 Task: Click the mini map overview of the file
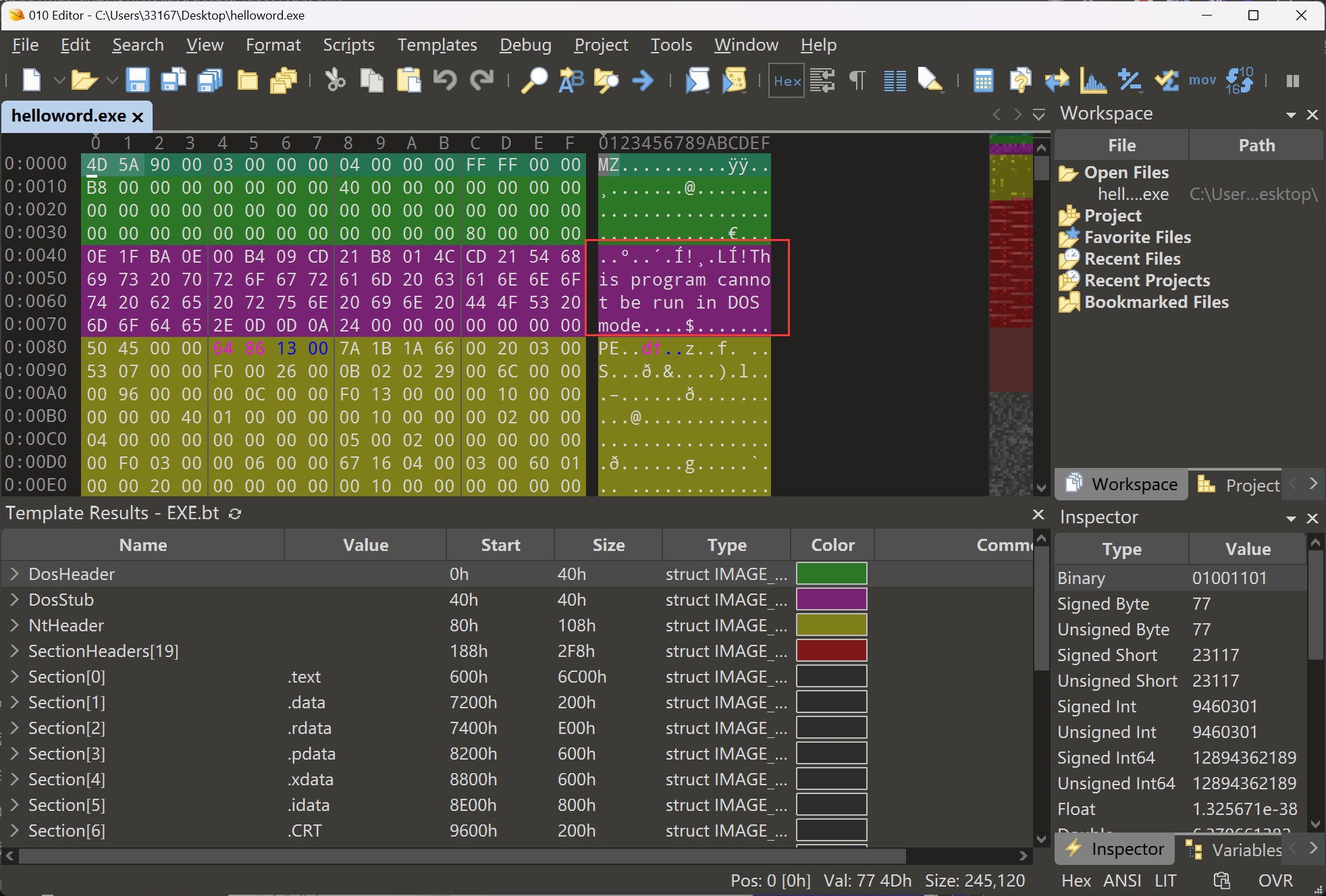point(1011,315)
